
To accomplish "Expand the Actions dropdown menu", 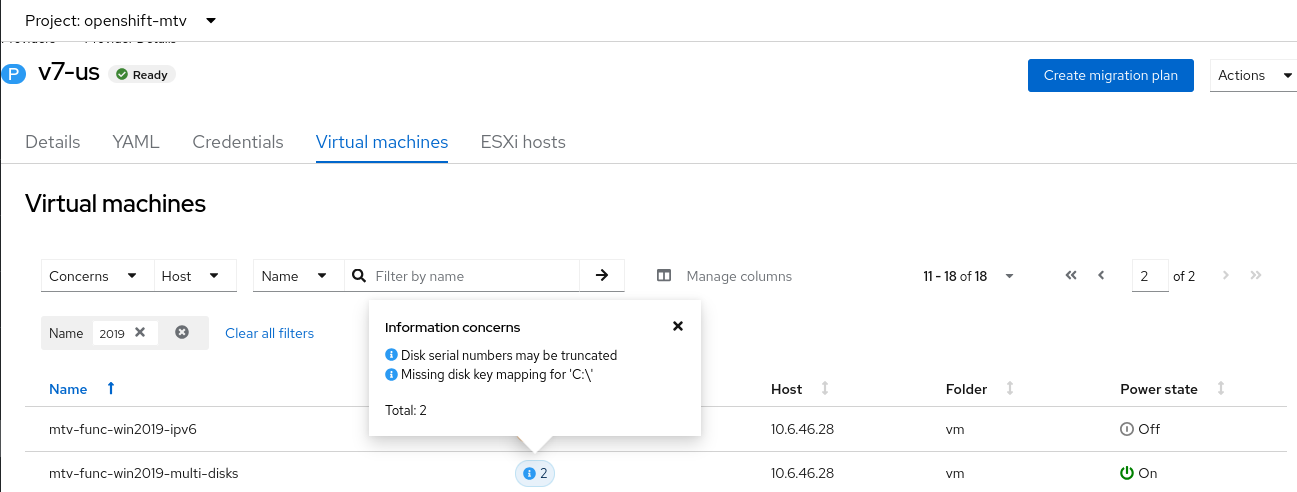I will point(1253,75).
